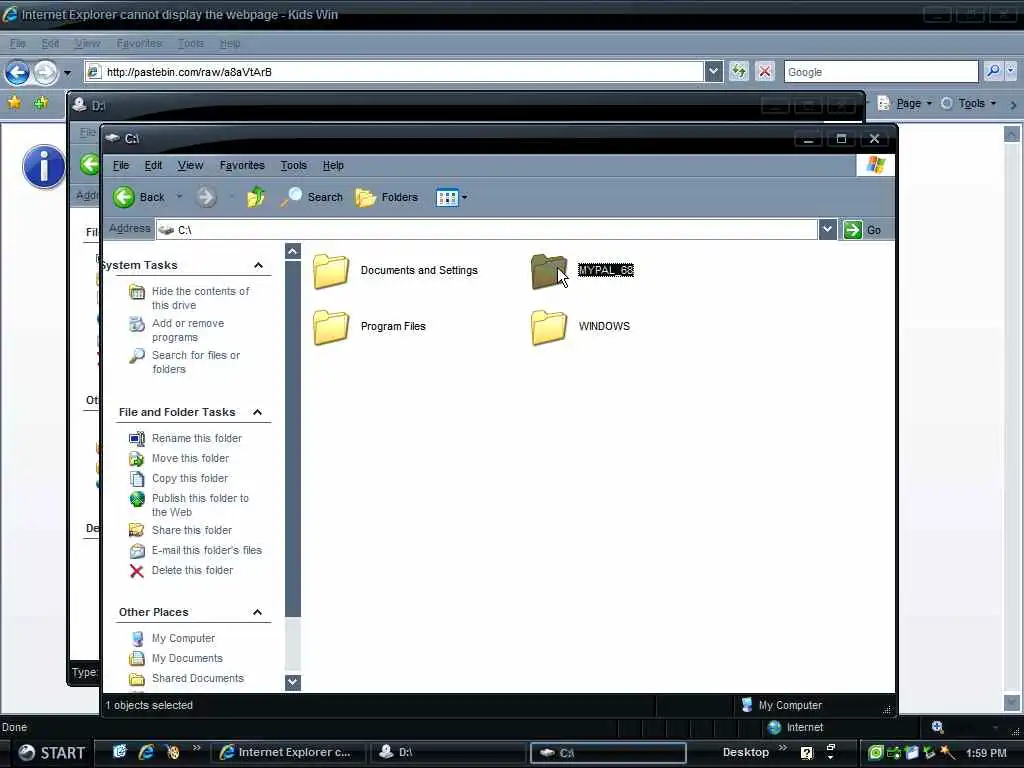Screen dimensions: 1024x768
Task: Click Rename this folder
Action: [x=197, y=438]
